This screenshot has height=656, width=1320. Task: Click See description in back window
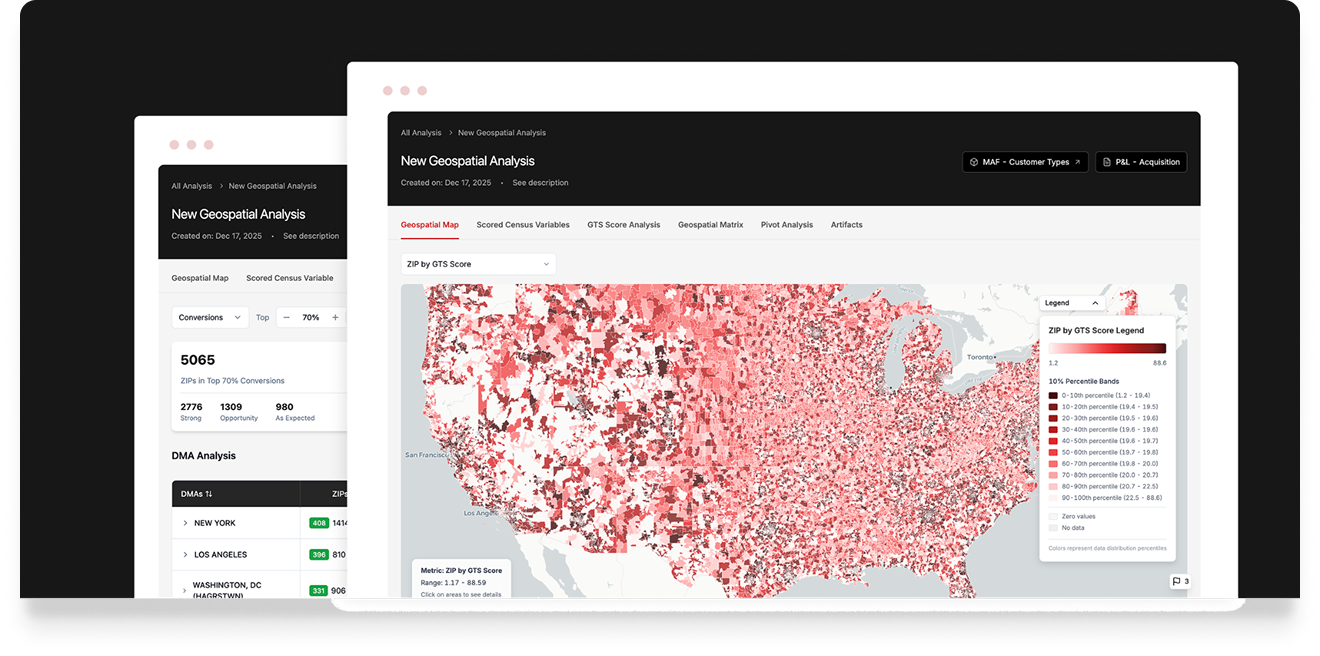coord(311,236)
